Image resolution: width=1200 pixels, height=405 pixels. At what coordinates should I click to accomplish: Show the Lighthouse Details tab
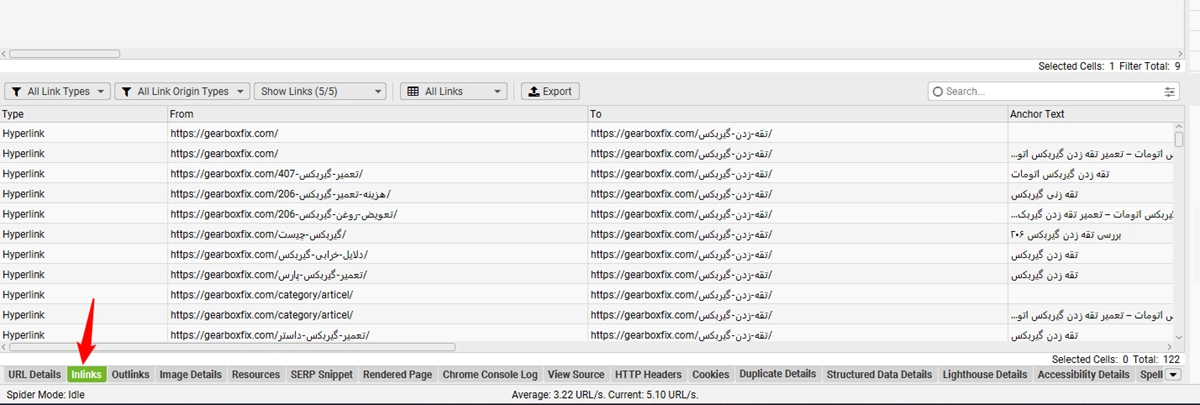coord(984,375)
